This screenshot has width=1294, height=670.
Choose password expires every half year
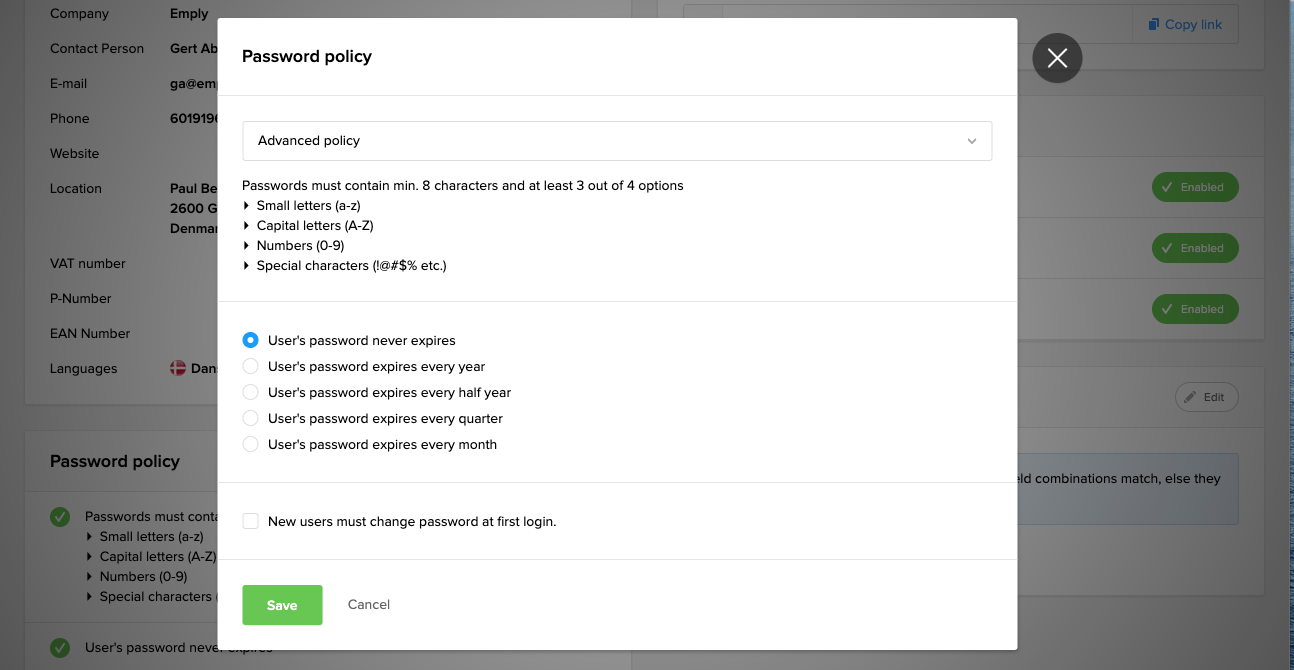(251, 392)
